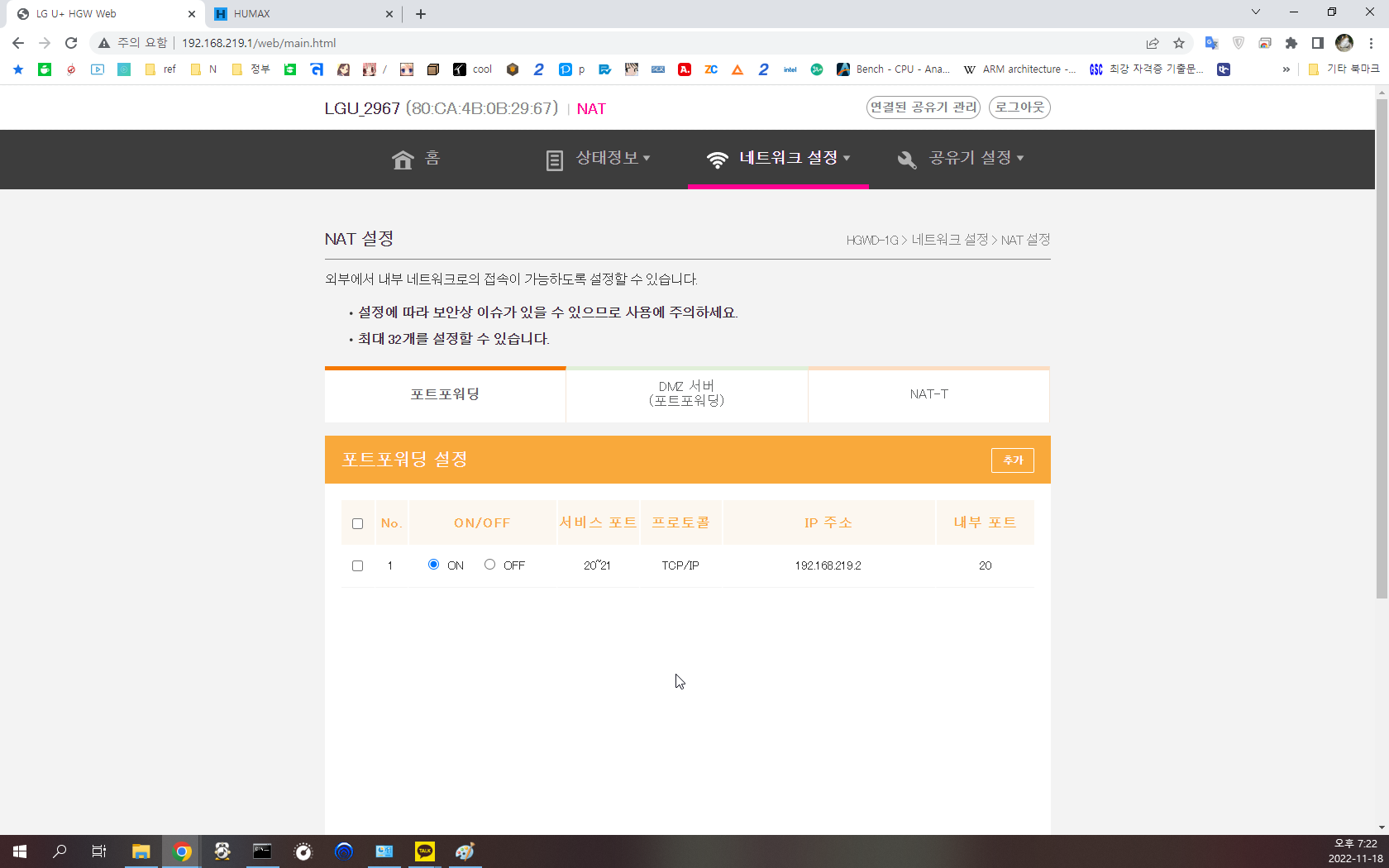The height and width of the screenshot is (868, 1389).
Task: Open the GSC 최강 자격증 bookmark
Action: tap(1147, 69)
